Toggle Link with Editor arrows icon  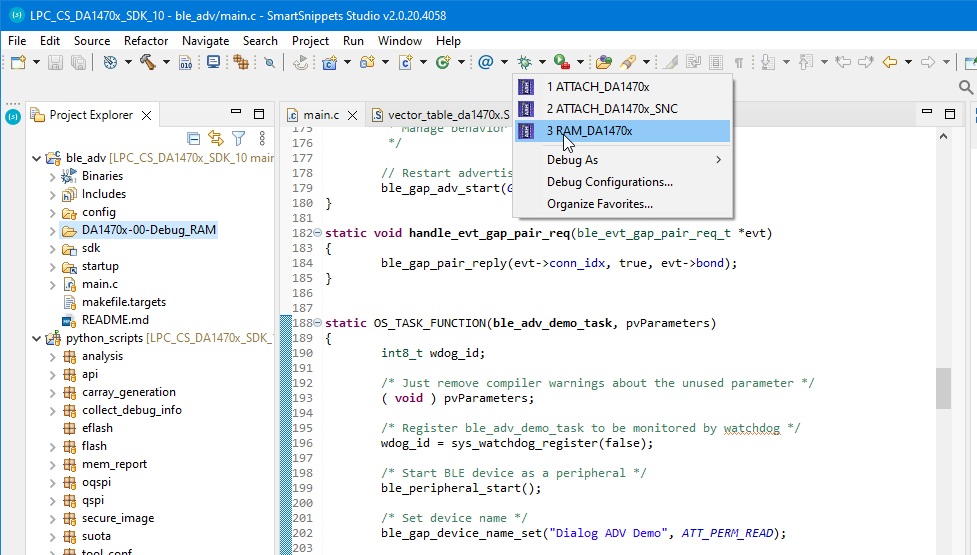tap(216, 138)
